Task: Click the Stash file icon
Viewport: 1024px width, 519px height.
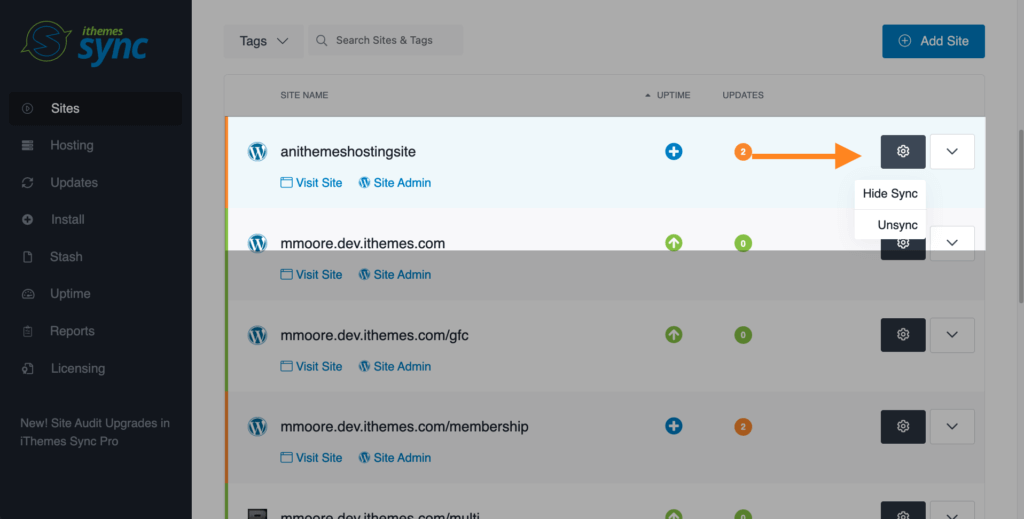Action: coord(27,257)
